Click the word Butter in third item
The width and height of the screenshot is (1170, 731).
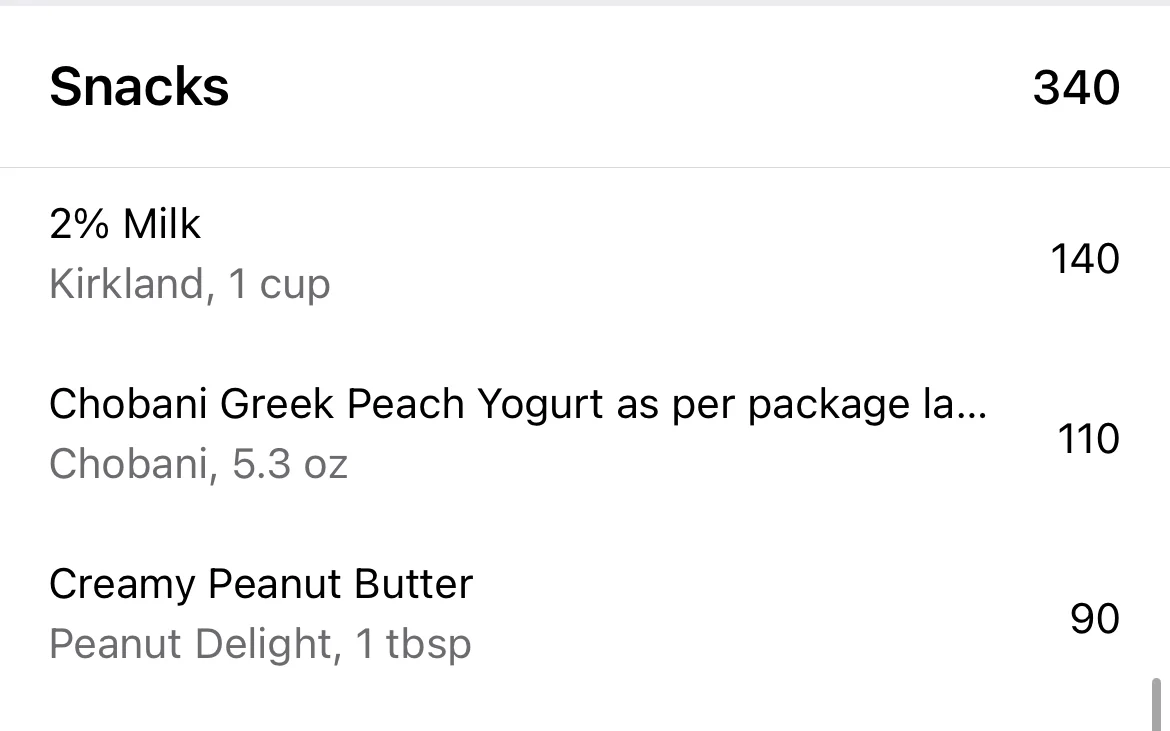point(413,583)
